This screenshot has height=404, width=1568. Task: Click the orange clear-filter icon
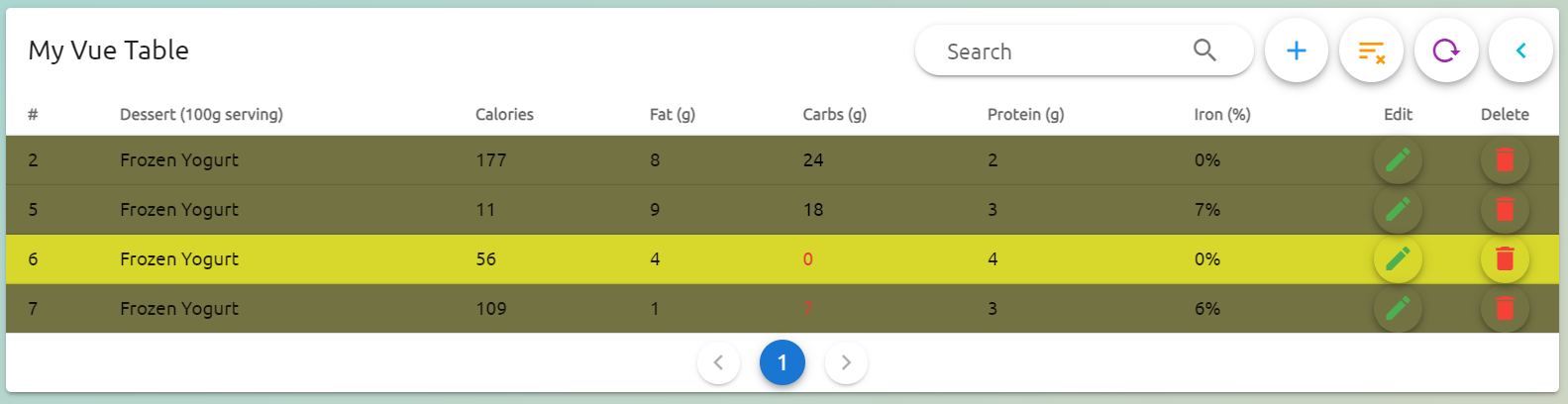[x=1371, y=50]
